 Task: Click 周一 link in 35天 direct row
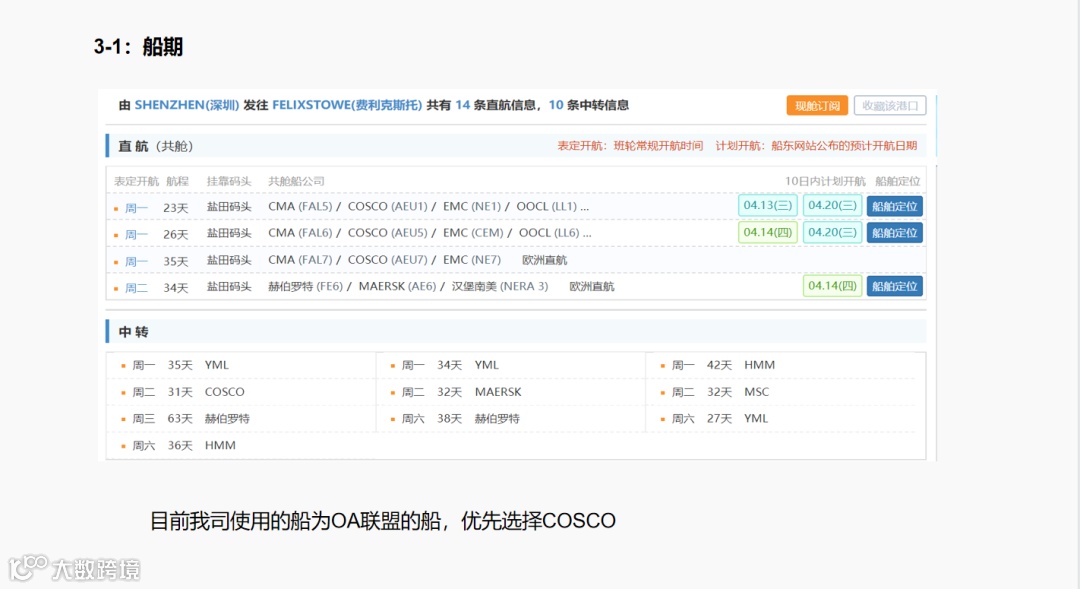point(136,261)
